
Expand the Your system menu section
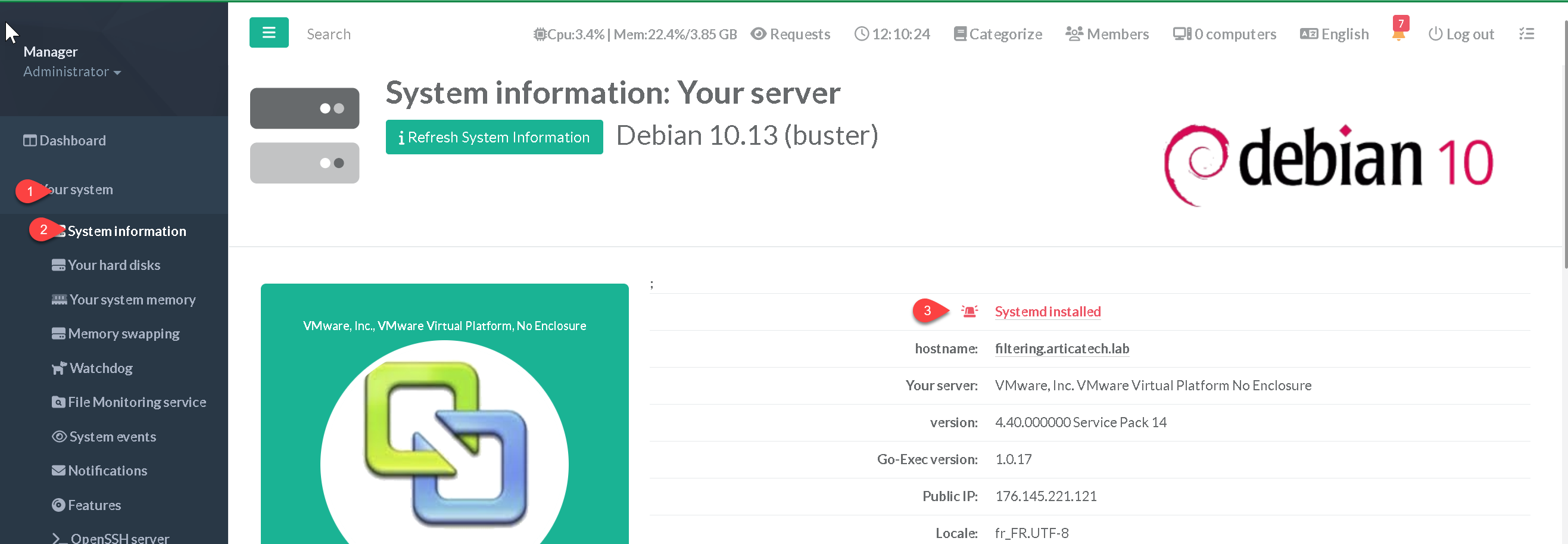[x=79, y=189]
